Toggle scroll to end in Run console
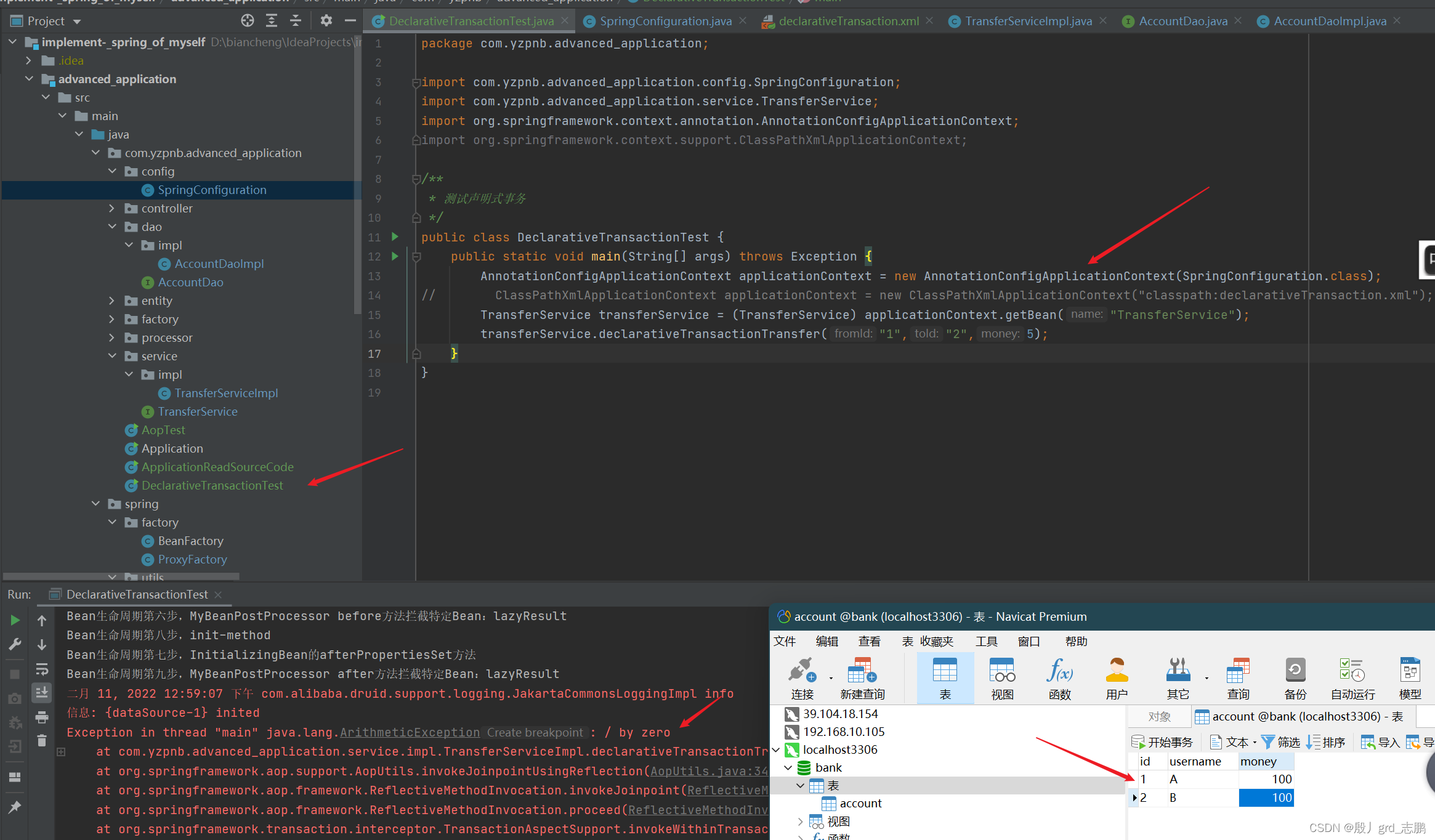Viewport: 1435px width, 840px height. [x=42, y=693]
